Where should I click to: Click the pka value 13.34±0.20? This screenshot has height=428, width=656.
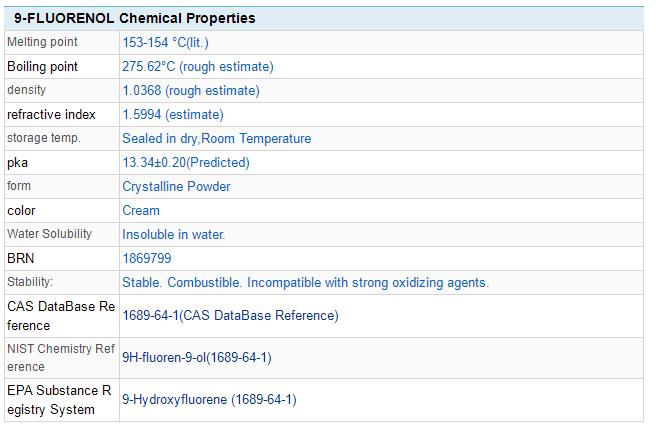pyautogui.click(x=186, y=162)
